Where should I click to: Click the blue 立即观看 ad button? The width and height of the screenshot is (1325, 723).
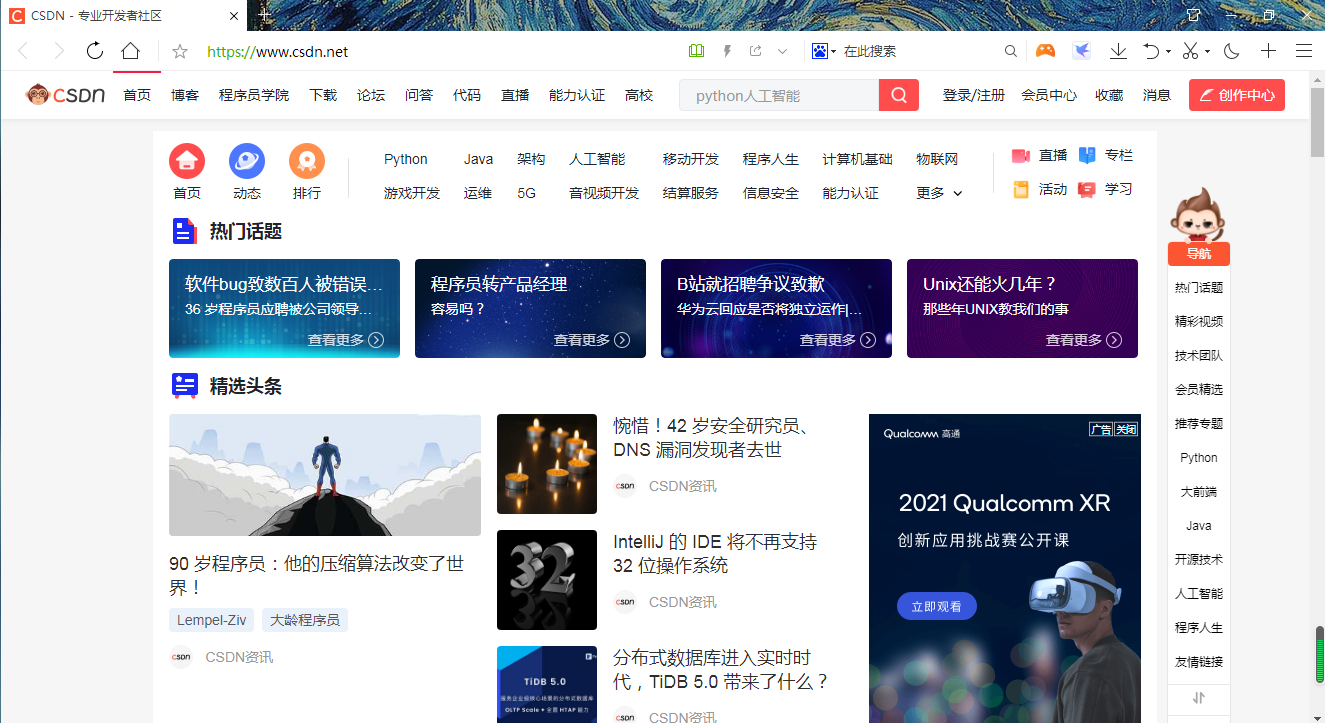[x=937, y=606]
